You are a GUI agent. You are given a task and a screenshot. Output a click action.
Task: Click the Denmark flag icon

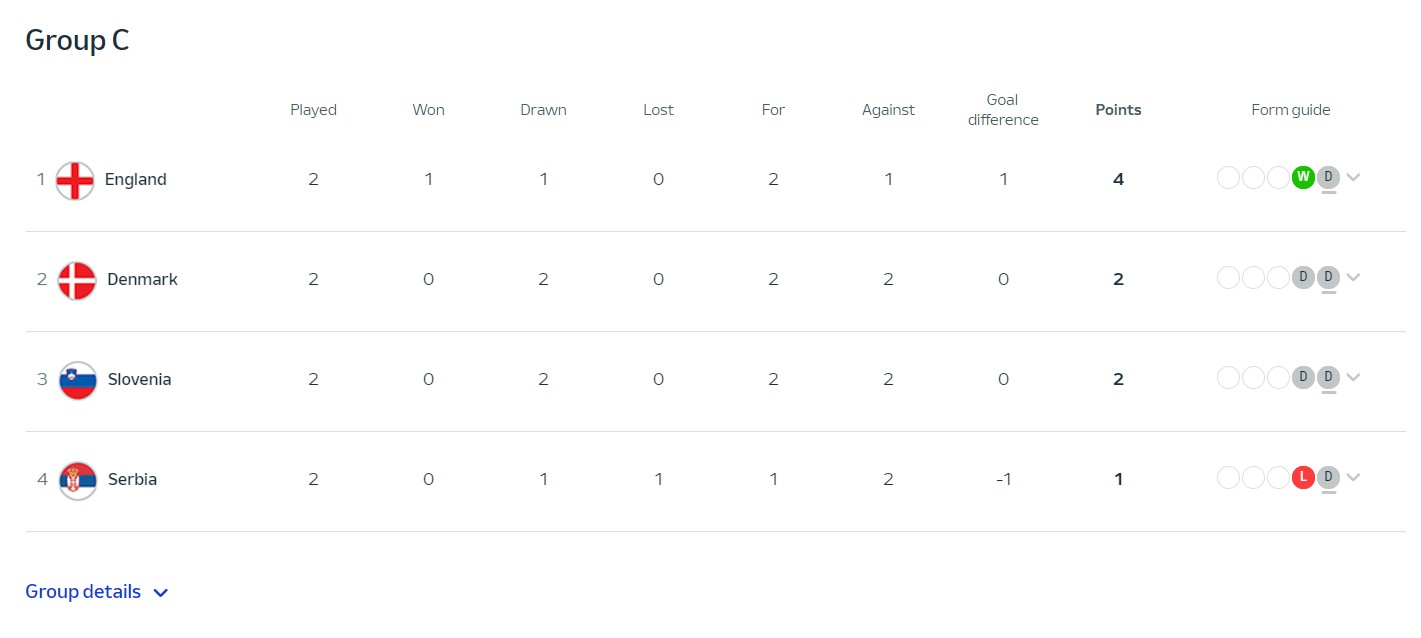tap(77, 280)
